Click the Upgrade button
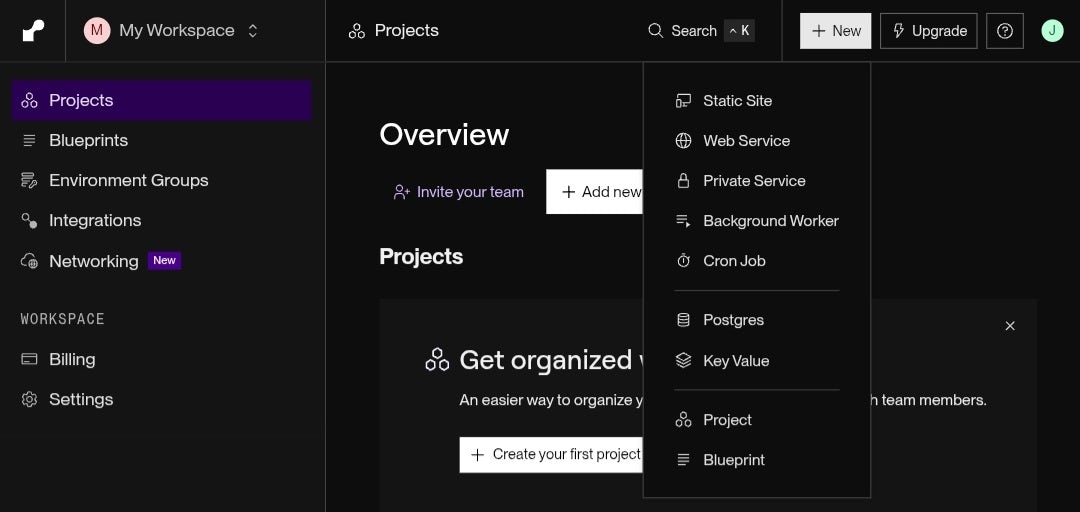Screen dimensions: 1080x512 tap(928, 31)
